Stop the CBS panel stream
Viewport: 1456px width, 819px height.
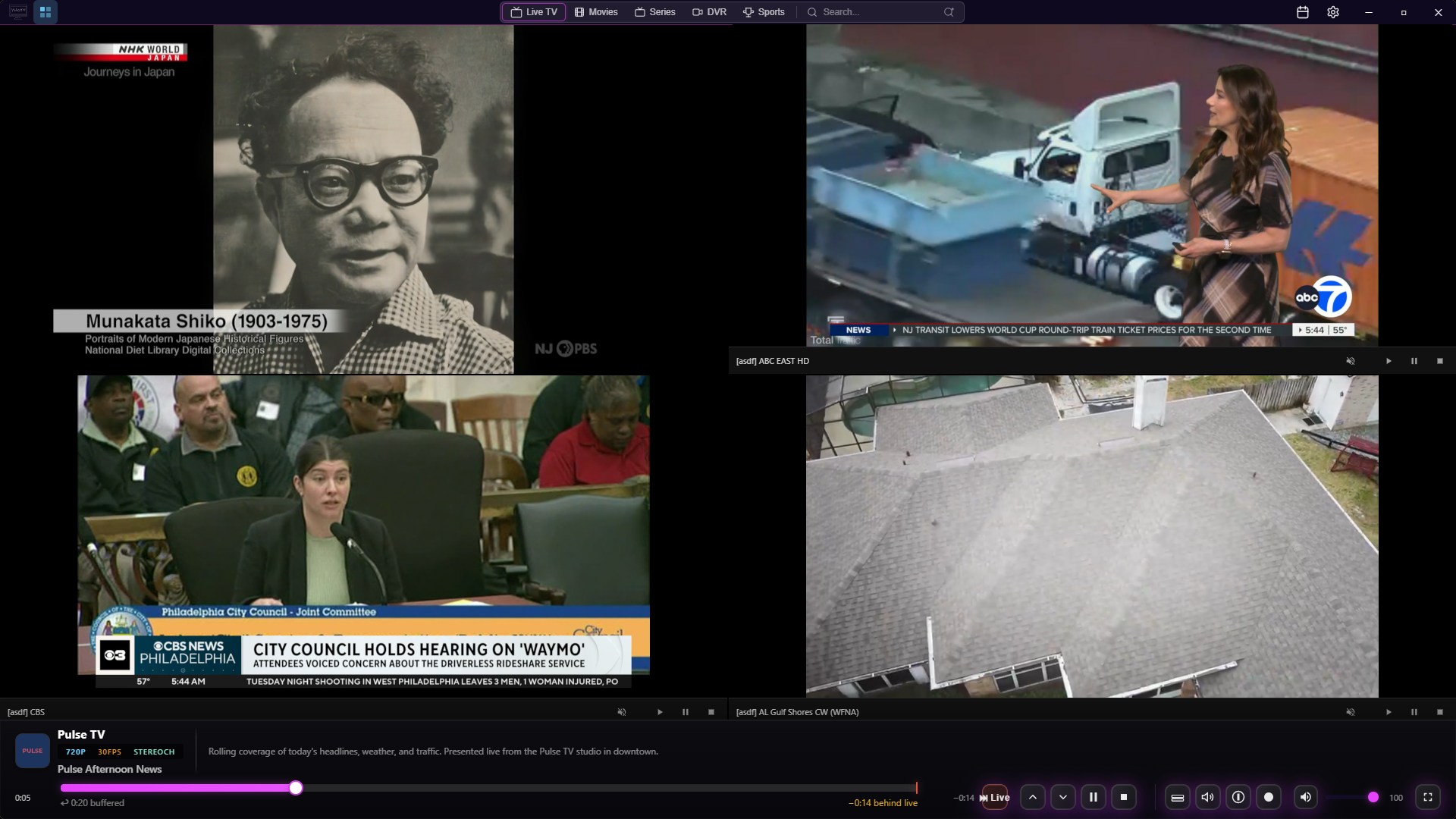point(711,712)
